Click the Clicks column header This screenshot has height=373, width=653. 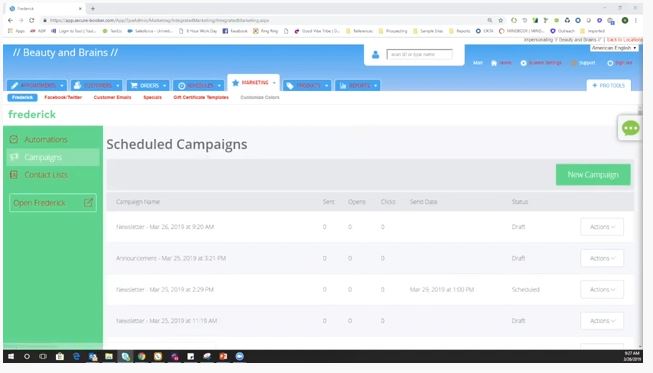tap(388, 202)
